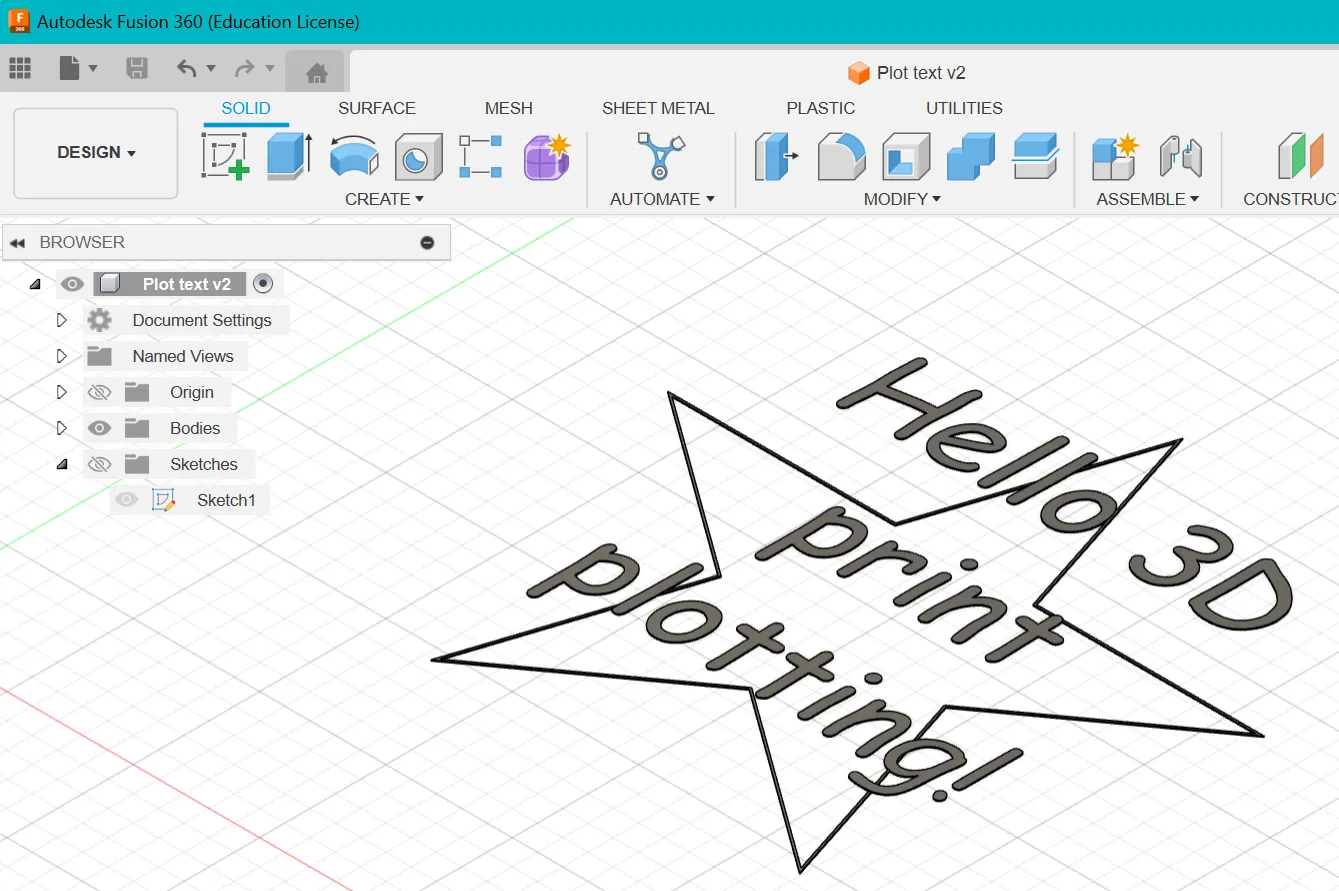Select the Extrude tool
1339x891 pixels.
[290, 156]
